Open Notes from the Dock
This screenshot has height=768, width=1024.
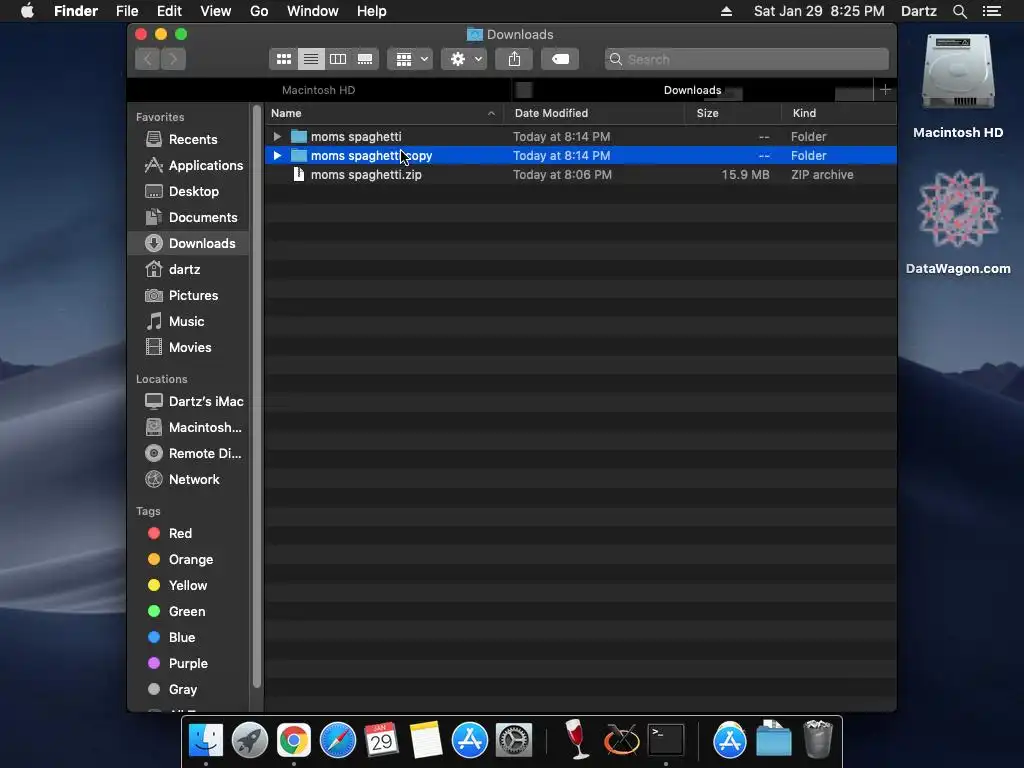[426, 741]
